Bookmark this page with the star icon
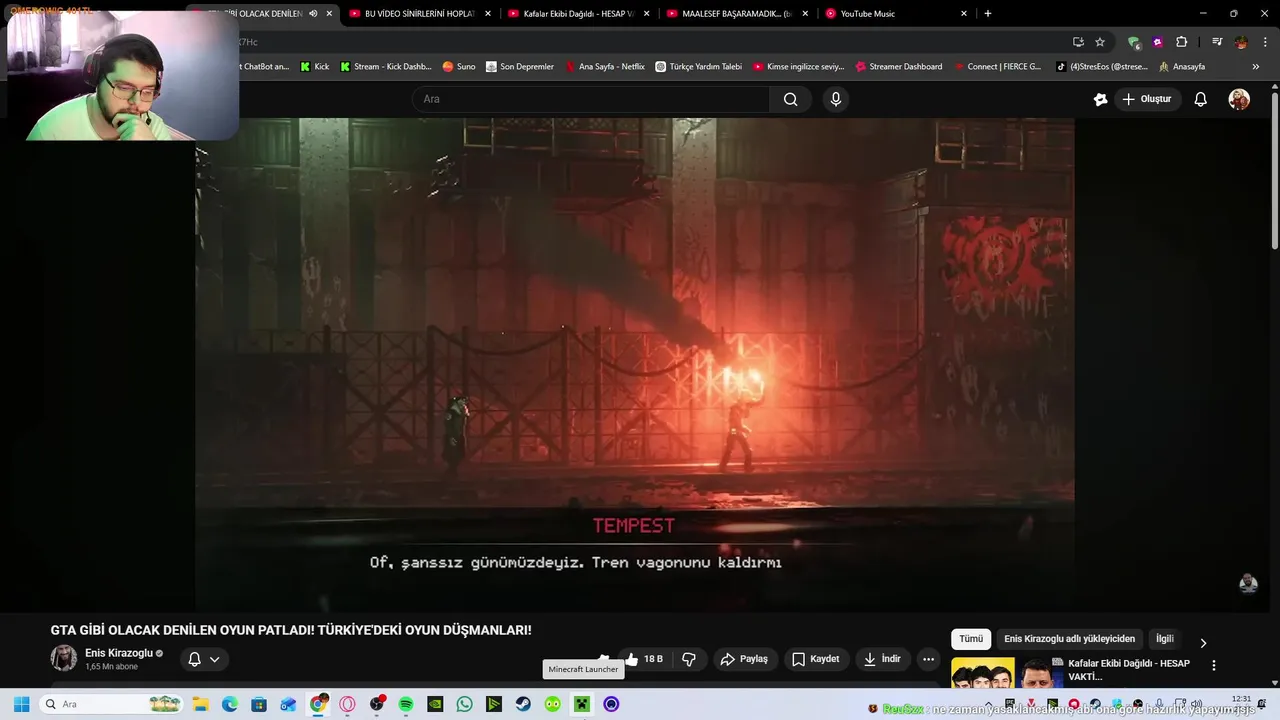 coord(1100,42)
